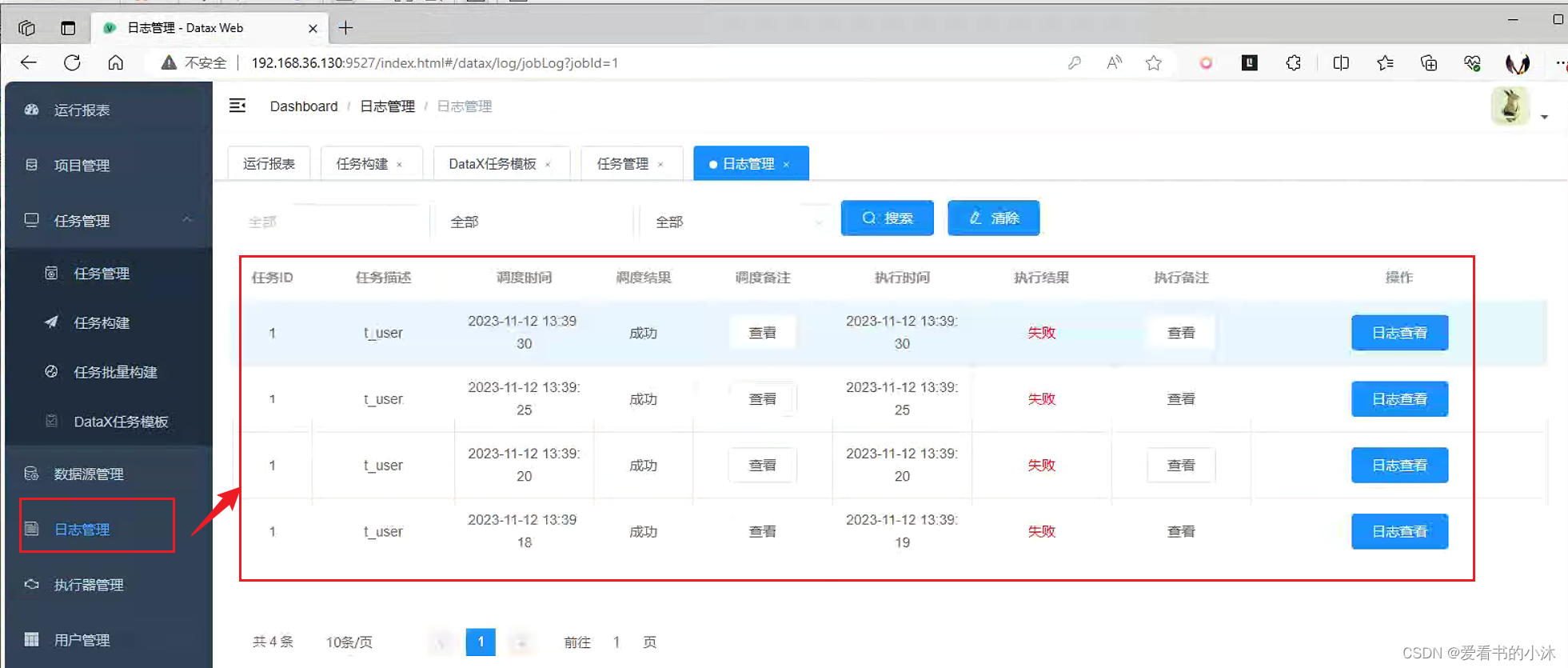Screen dimensions: 1568x668
Task: Click the 清除 clear button
Action: click(x=994, y=218)
